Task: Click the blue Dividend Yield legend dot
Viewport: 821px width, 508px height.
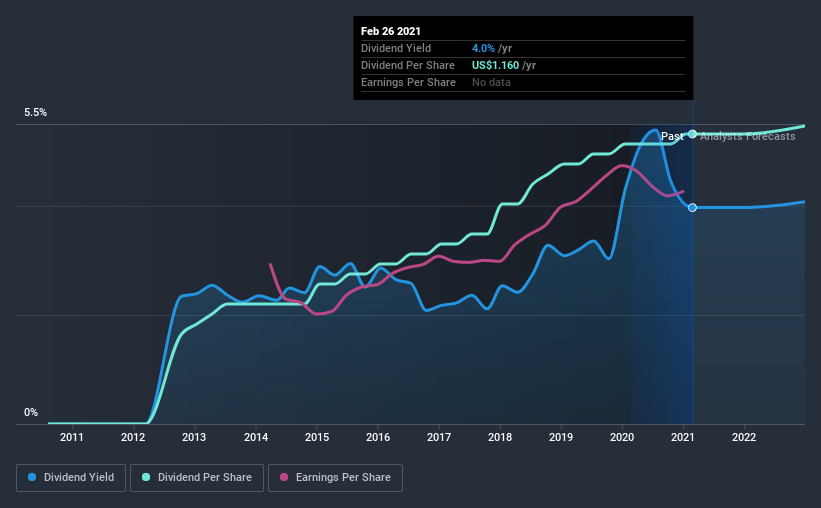Action: (32, 477)
